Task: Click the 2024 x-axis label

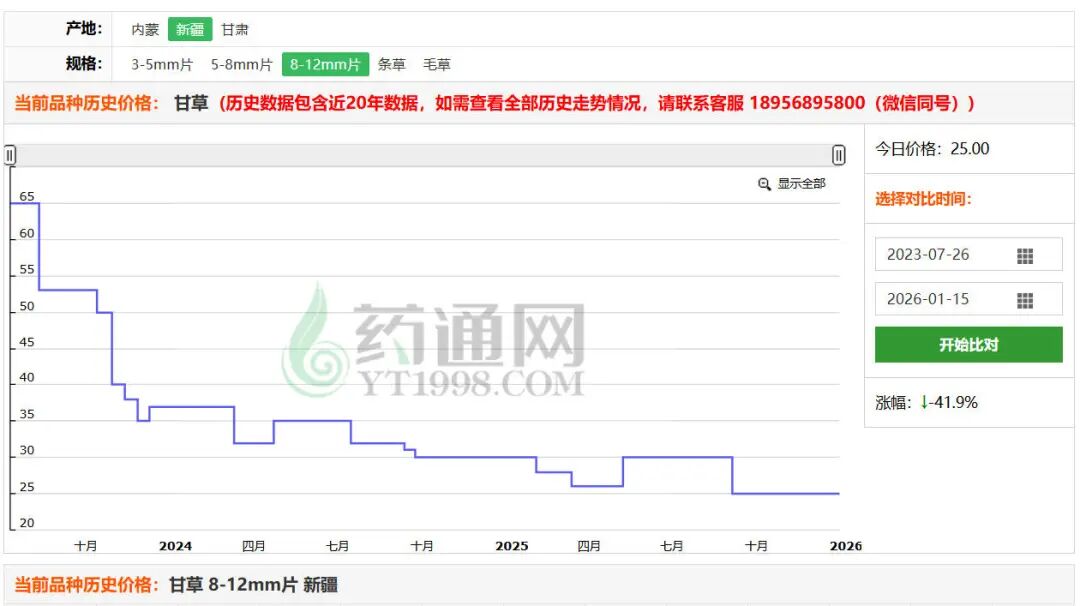Action: [175, 546]
